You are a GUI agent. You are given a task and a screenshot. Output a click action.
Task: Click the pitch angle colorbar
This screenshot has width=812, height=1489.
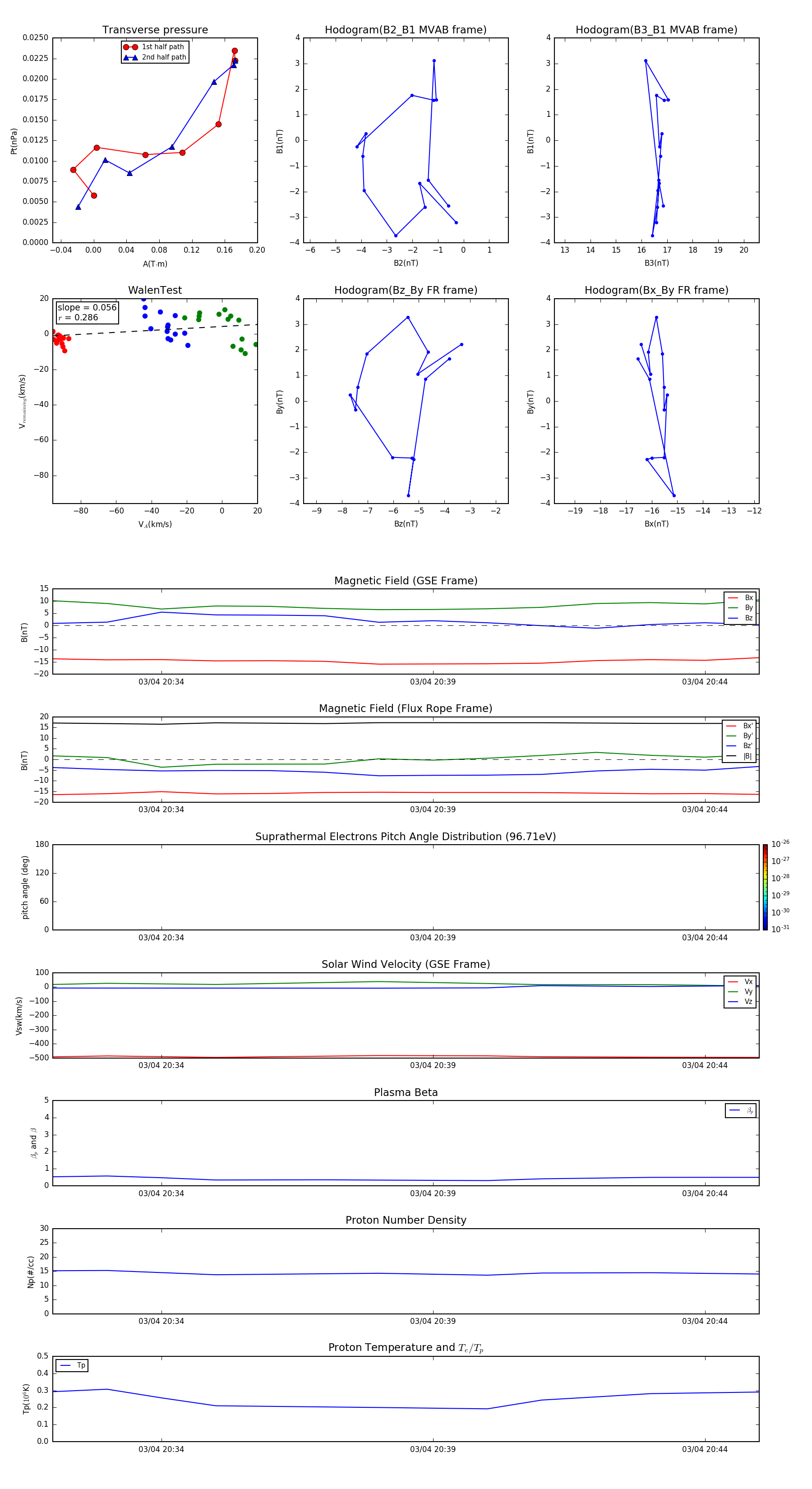[765, 887]
